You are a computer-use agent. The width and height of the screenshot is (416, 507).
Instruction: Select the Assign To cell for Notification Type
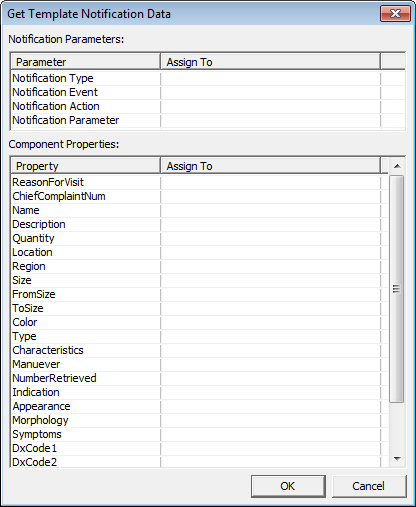(x=270, y=78)
